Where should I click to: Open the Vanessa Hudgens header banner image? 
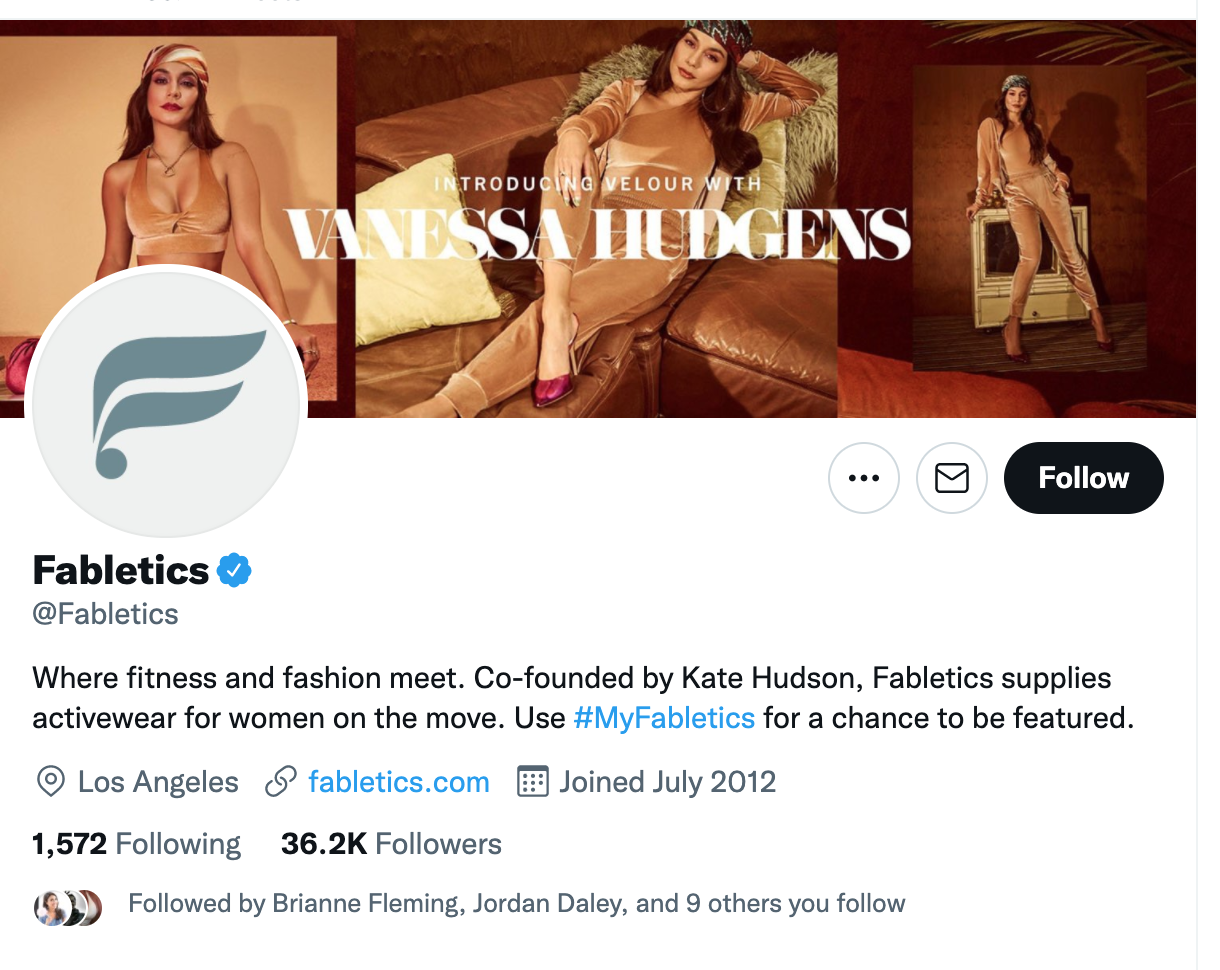coord(700,150)
